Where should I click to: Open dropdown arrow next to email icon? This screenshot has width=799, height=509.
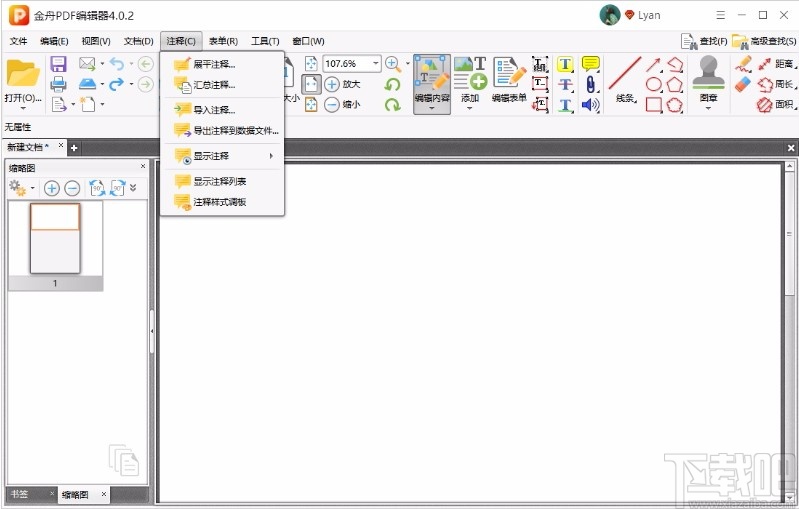point(102,64)
